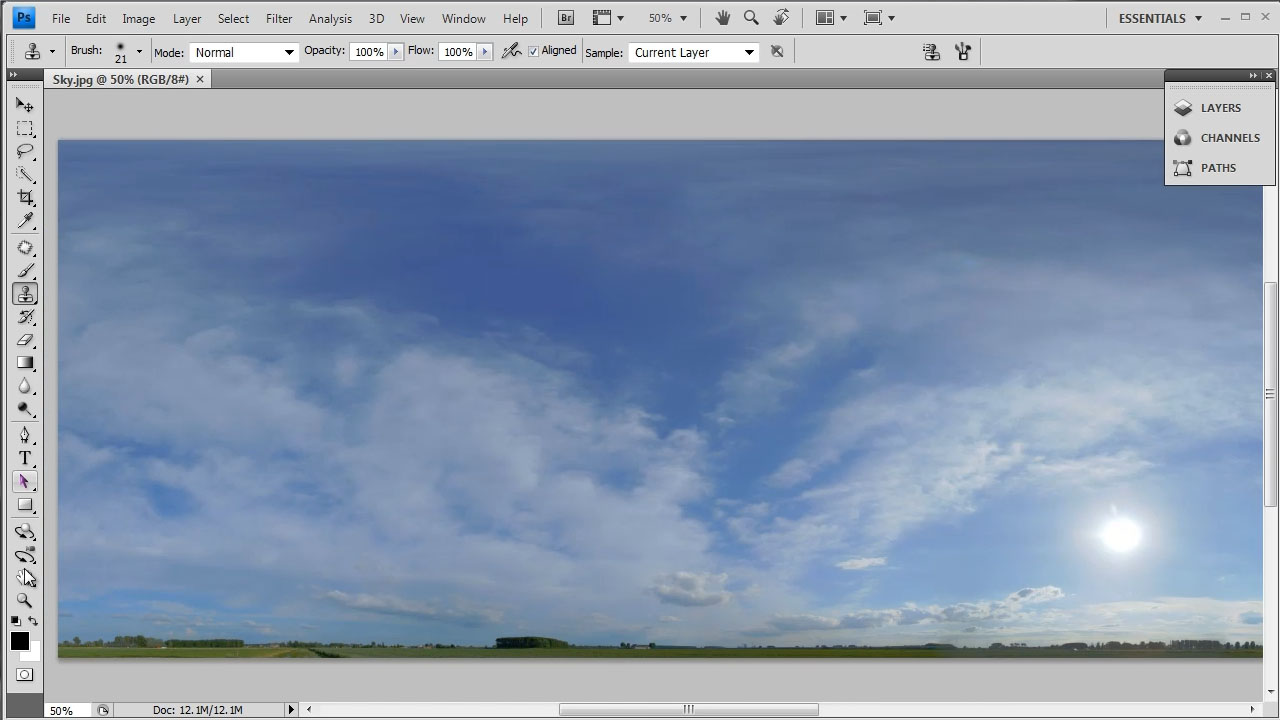Image resolution: width=1280 pixels, height=720 pixels.
Task: Select the Move tool
Action: click(25, 105)
